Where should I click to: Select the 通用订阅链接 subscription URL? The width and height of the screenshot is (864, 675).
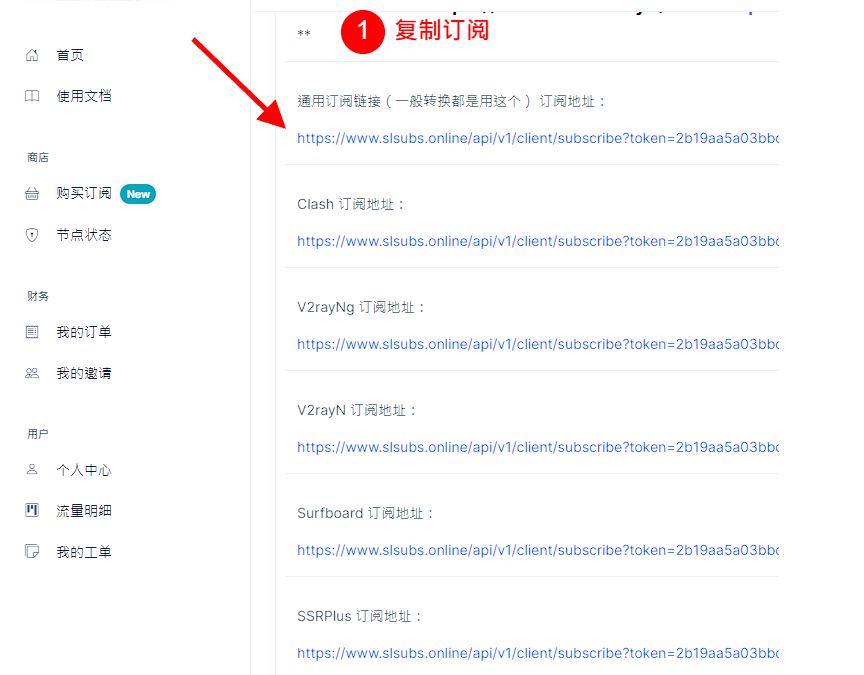537,138
